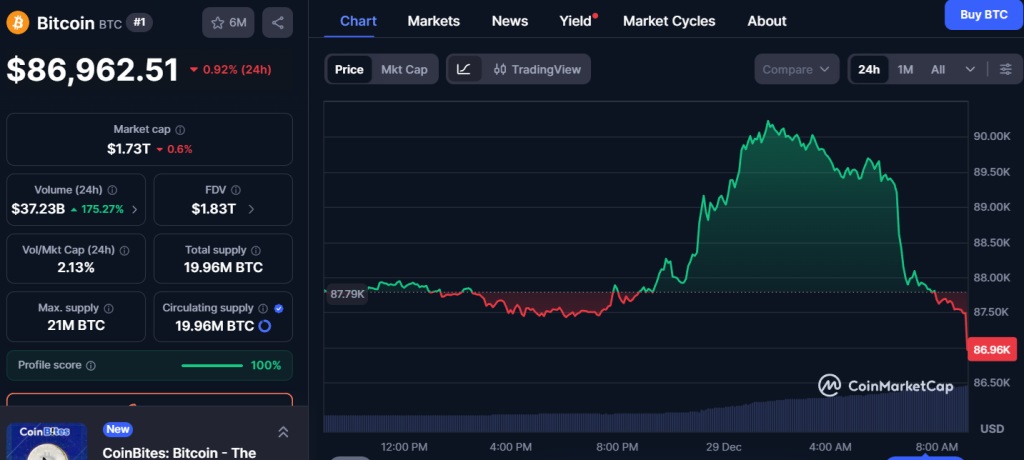Open FDV info icon

pyautogui.click(x=236, y=190)
